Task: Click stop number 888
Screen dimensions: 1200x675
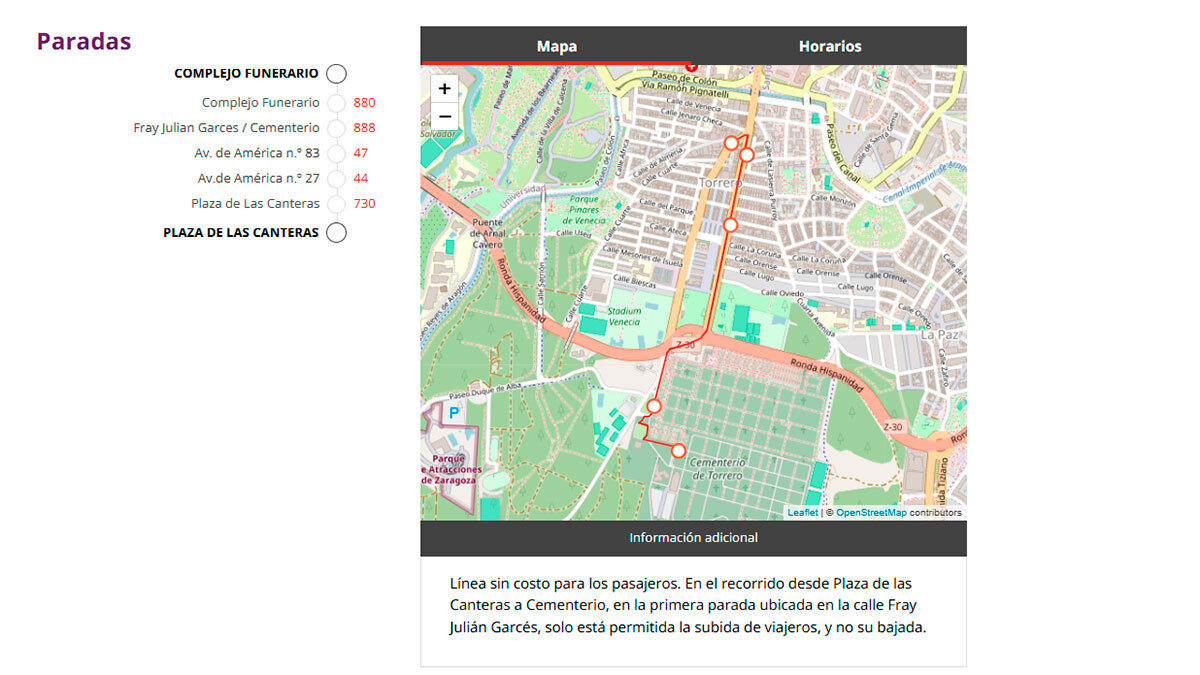Action: coord(364,128)
